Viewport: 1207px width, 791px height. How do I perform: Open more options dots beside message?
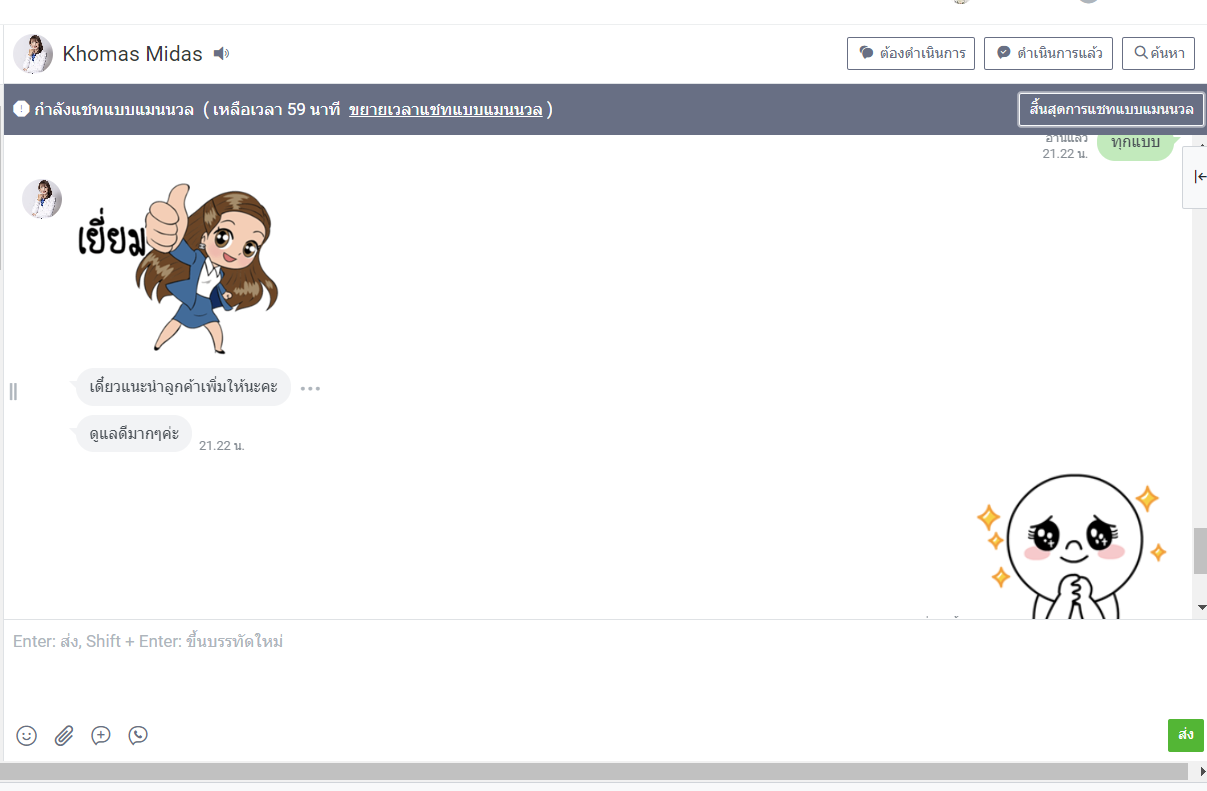tap(310, 388)
